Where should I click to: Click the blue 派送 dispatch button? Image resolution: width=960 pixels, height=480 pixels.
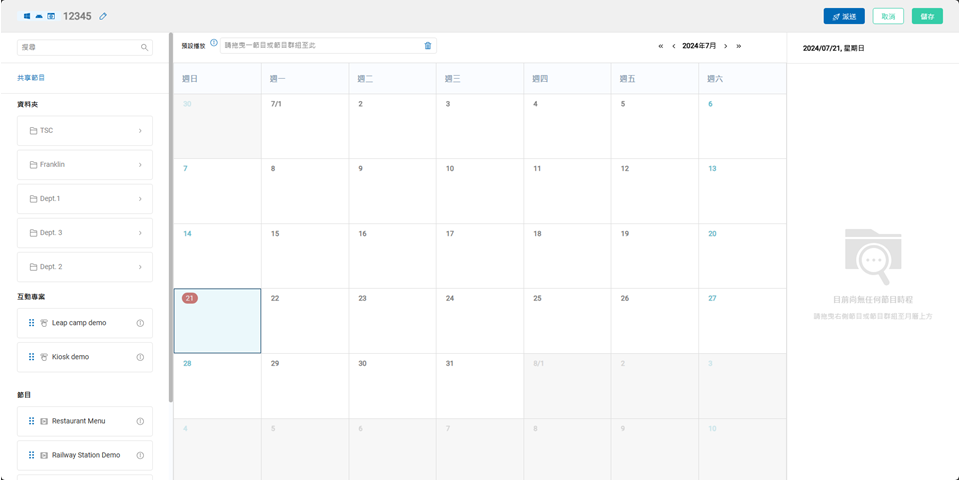point(844,17)
